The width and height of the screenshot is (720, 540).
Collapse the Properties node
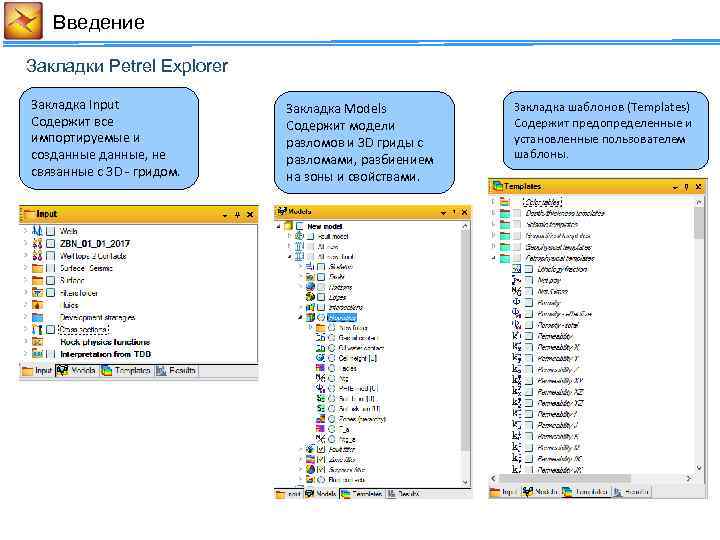300,317
